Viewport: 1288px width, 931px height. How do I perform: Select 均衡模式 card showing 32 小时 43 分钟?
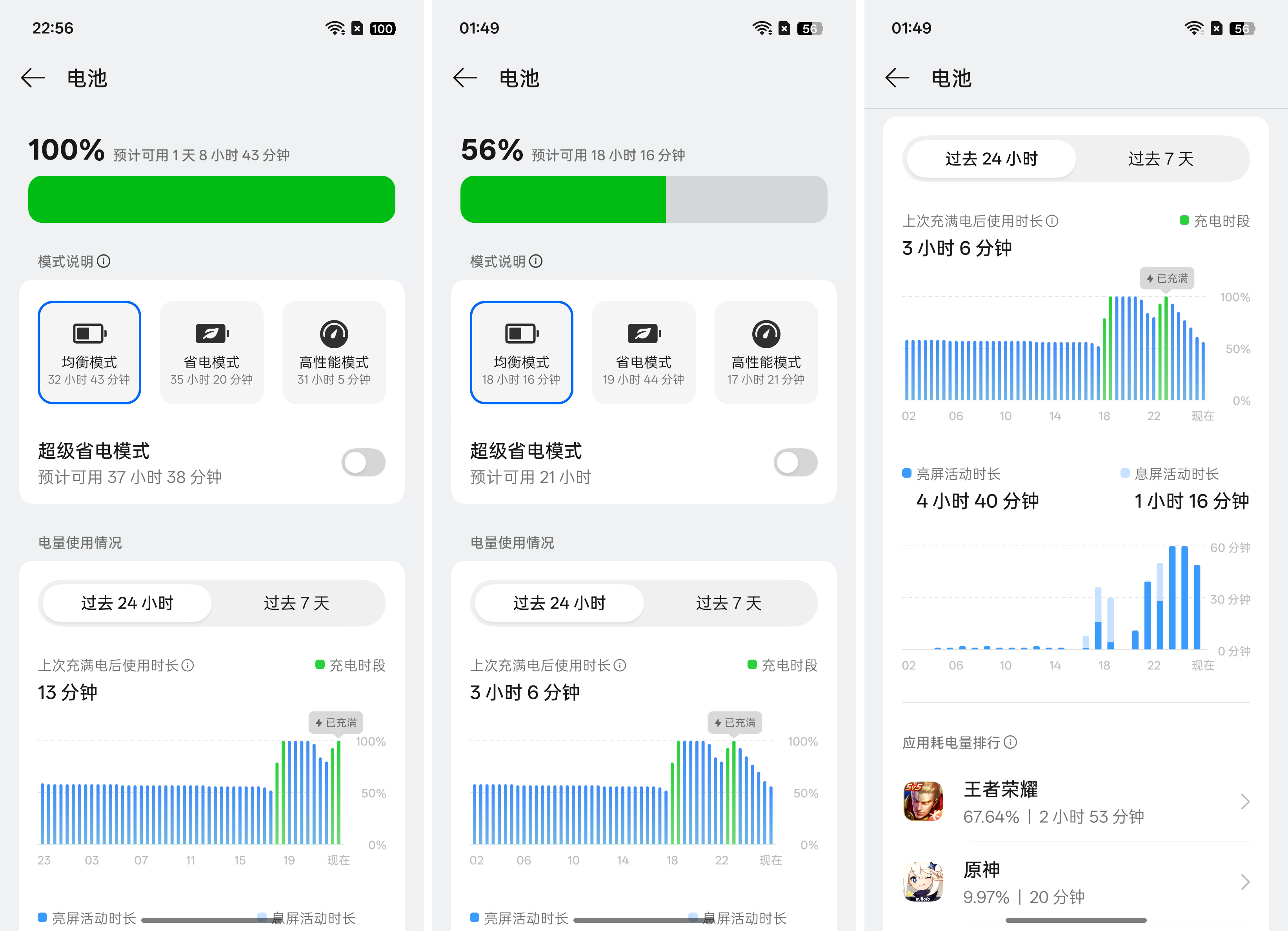point(89,353)
